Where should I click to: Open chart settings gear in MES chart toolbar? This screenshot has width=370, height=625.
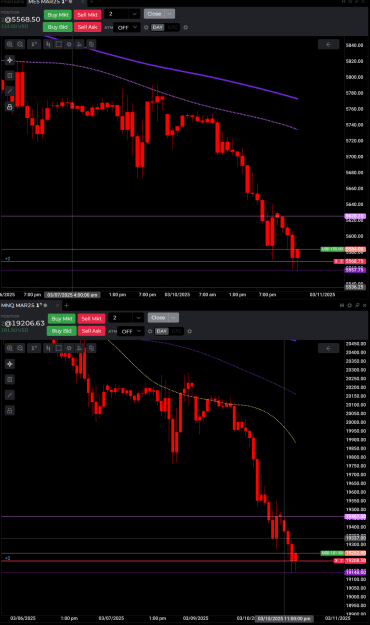pyautogui.click(x=69, y=44)
